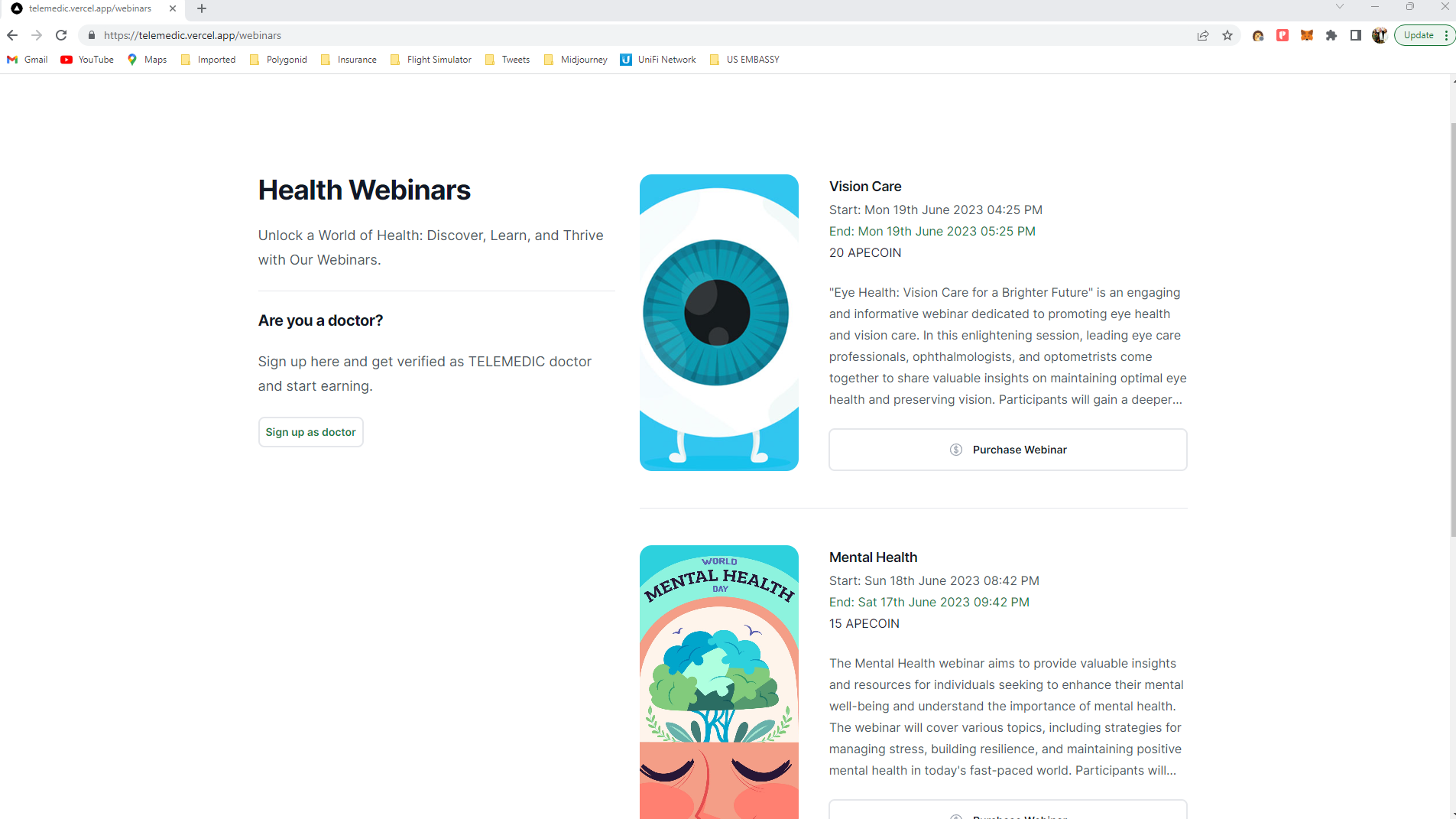
Task: Open the three-dot Chrome menu
Action: 1447,35
